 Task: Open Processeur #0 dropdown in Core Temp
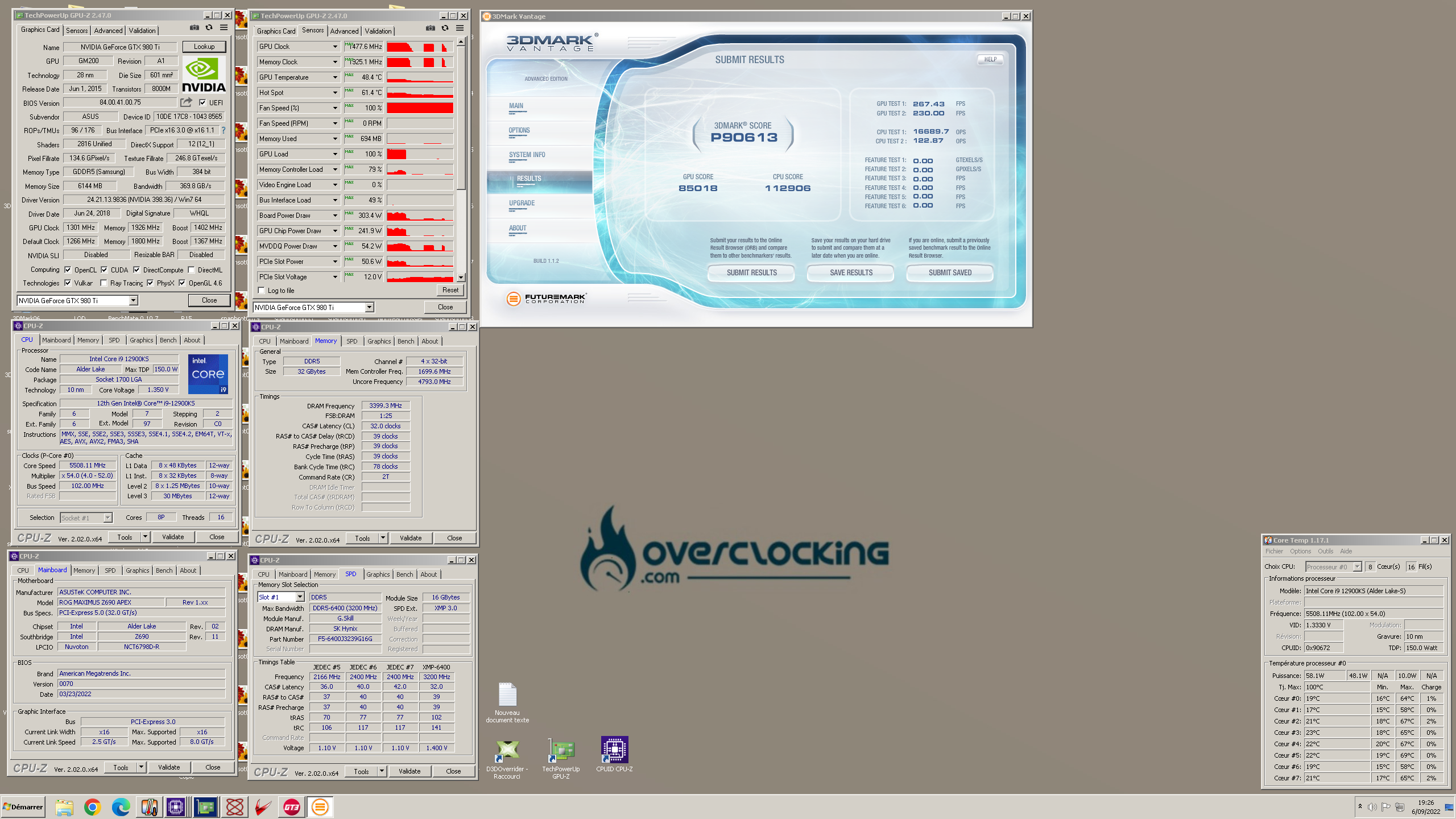click(1357, 567)
